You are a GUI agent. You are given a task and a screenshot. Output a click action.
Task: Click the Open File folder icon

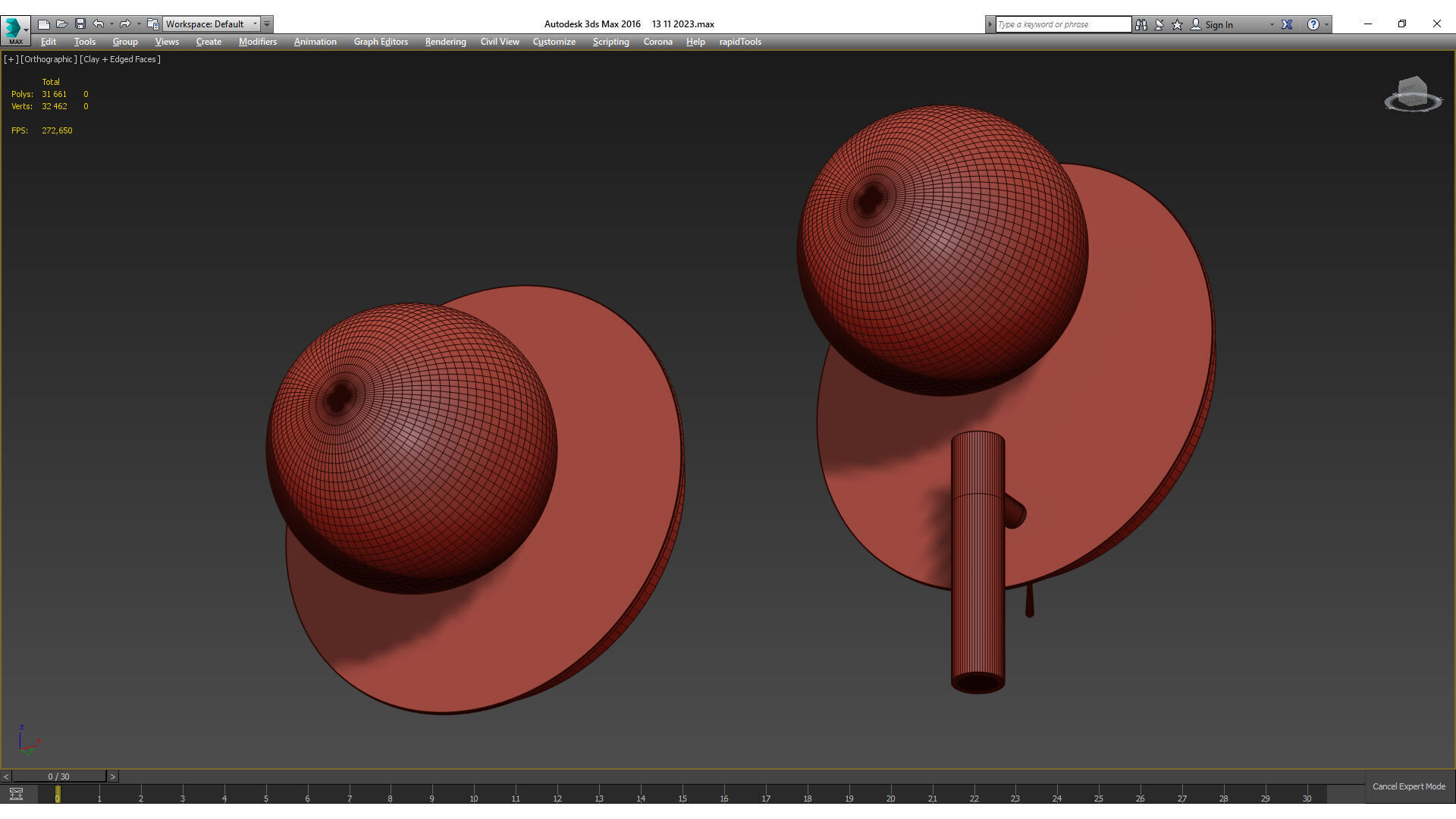click(62, 24)
